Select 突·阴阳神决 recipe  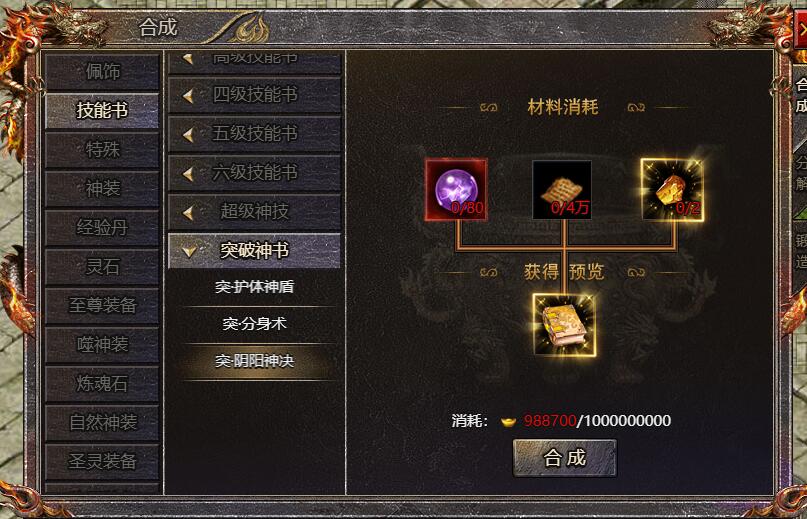tap(254, 361)
